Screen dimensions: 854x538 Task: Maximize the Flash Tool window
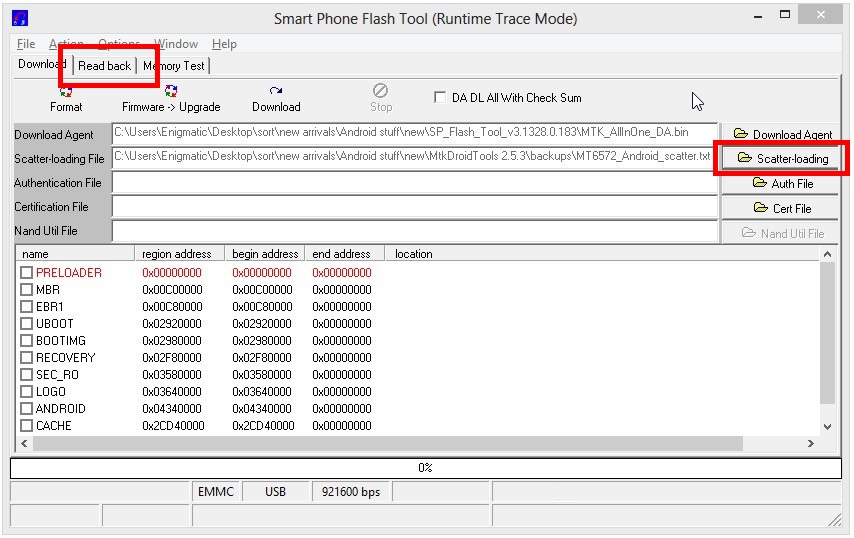pos(785,15)
